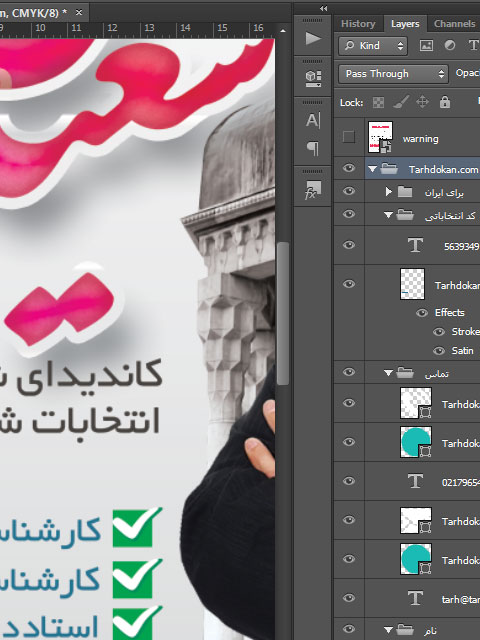Select first teal shape layer thumbnail under تماس
The image size is (480, 640).
coord(416,442)
